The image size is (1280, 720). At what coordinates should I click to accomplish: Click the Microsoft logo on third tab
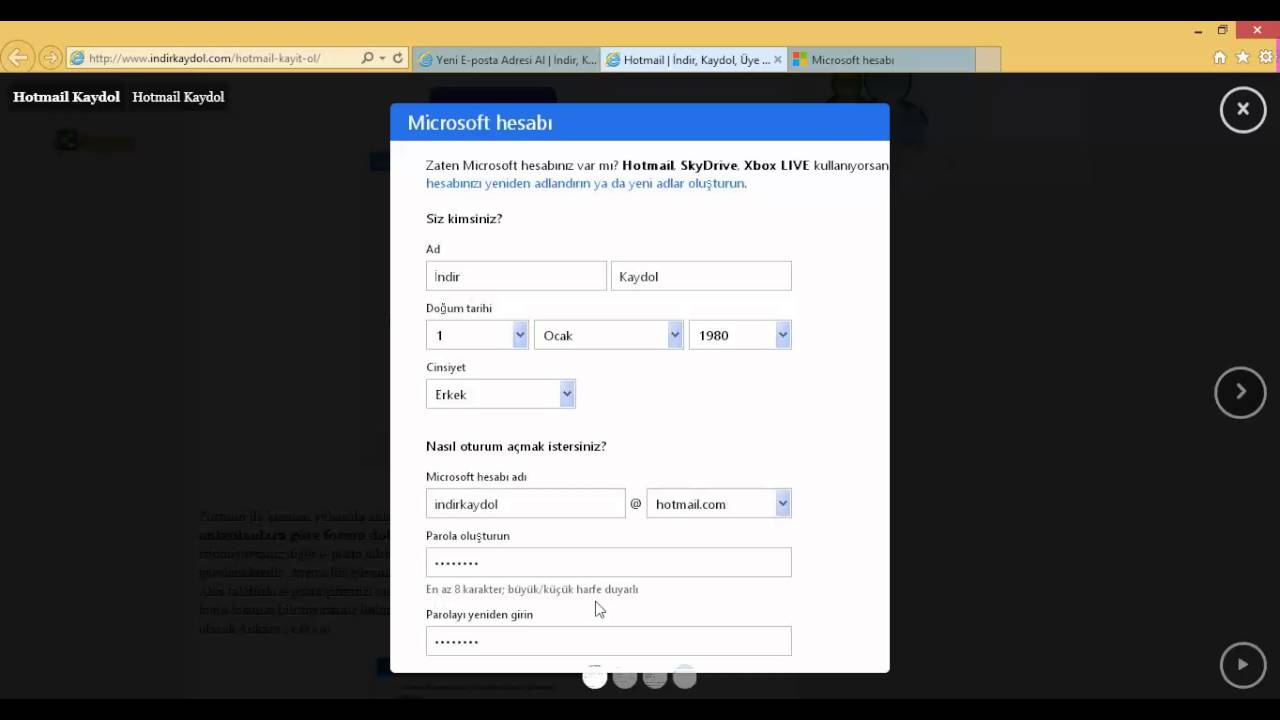800,60
